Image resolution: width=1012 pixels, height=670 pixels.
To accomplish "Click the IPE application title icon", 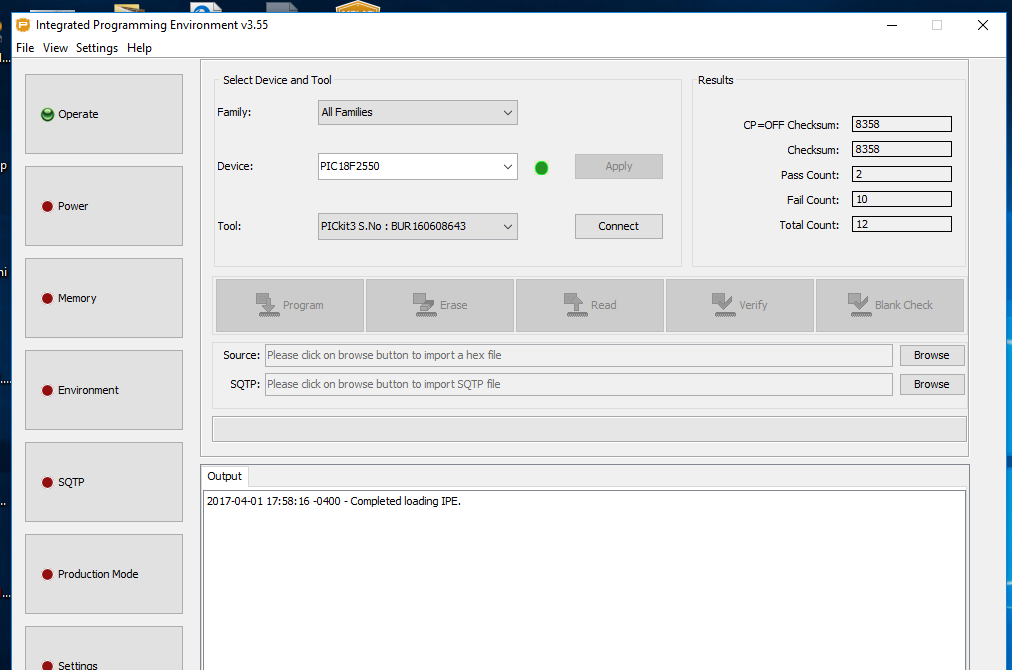I will pyautogui.click(x=23, y=25).
